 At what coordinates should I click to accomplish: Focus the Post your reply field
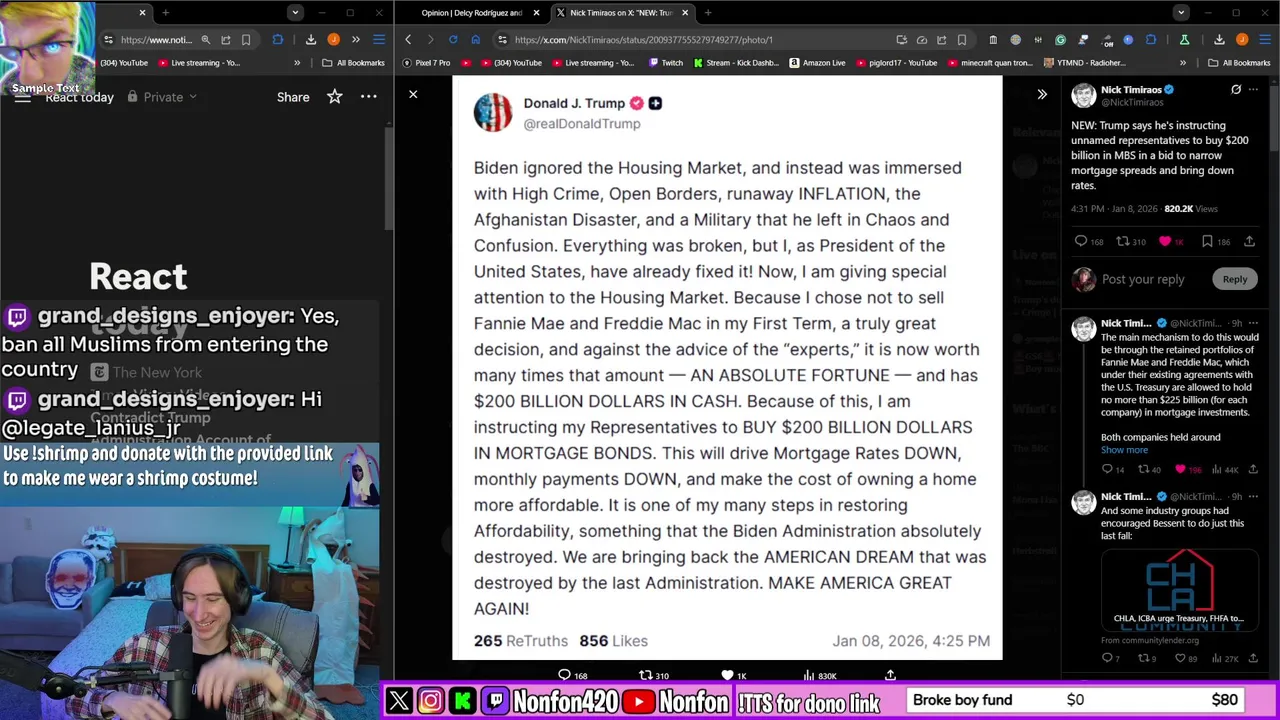coord(1143,279)
